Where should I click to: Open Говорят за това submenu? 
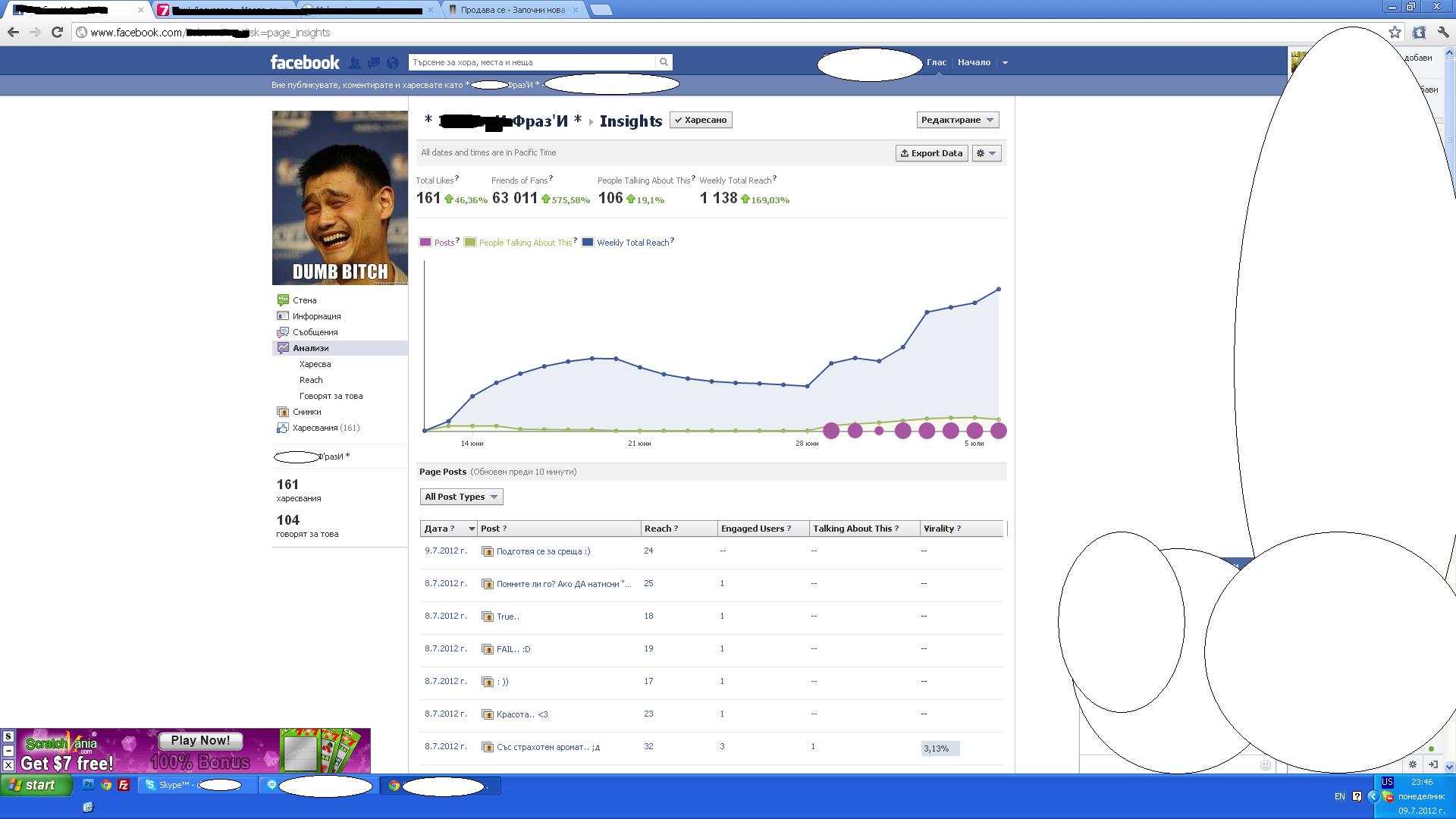click(x=331, y=396)
